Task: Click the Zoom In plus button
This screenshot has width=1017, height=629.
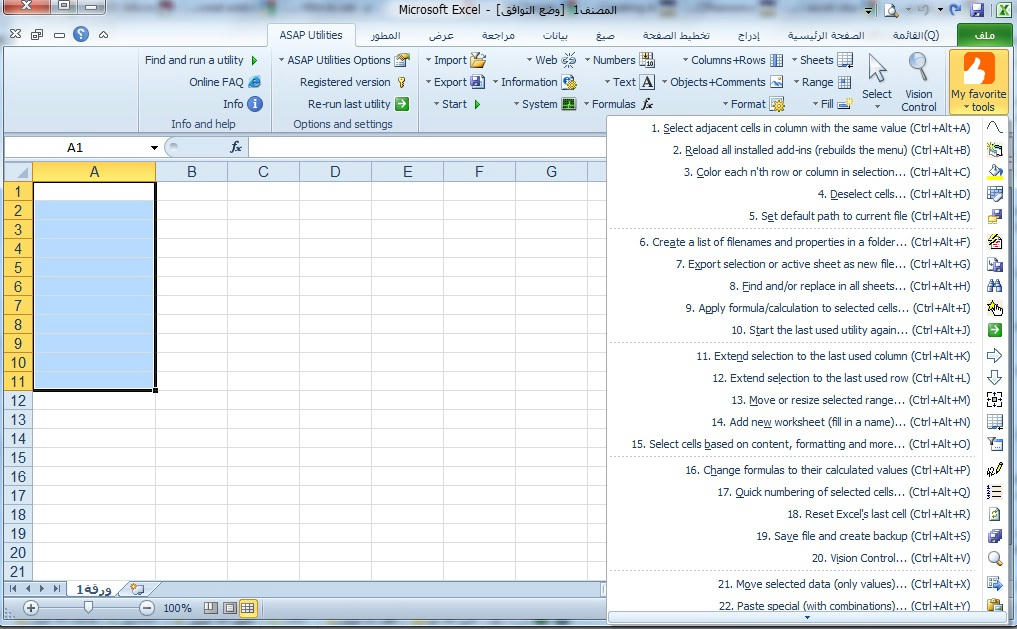Action: 30,608
